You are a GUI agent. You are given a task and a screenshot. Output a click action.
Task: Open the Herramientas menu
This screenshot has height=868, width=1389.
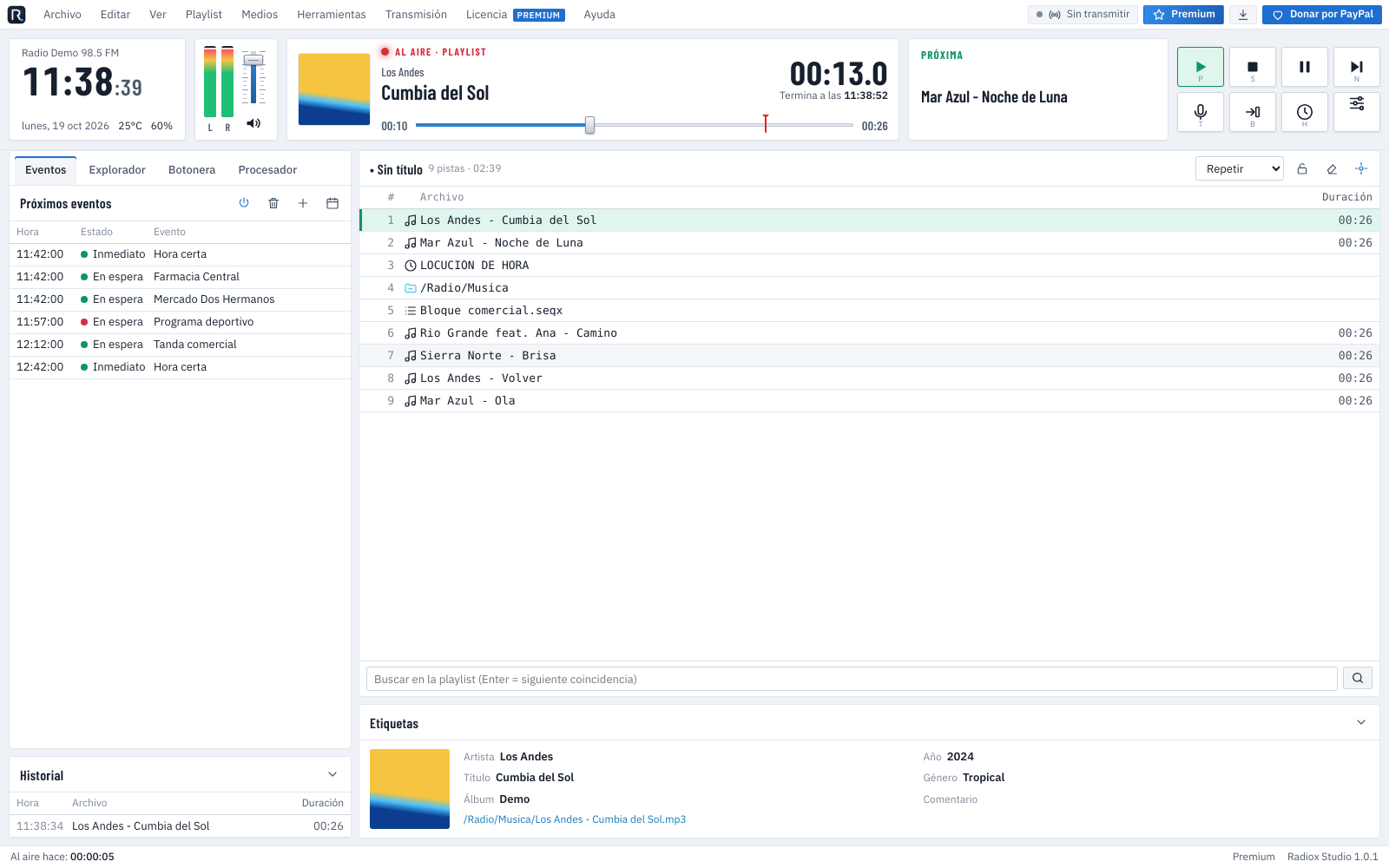point(332,15)
